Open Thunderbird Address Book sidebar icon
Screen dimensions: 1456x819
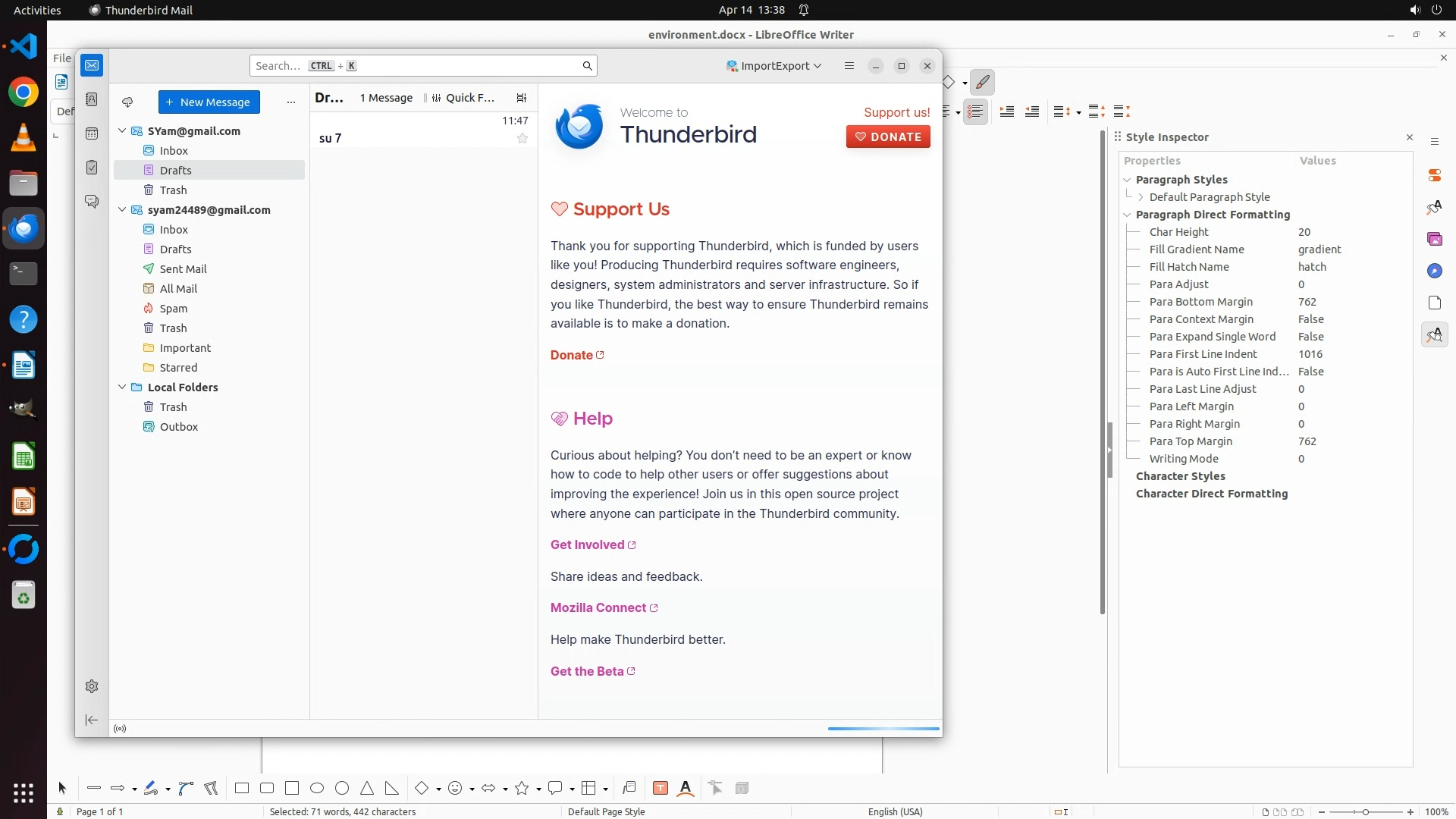tap(92, 99)
